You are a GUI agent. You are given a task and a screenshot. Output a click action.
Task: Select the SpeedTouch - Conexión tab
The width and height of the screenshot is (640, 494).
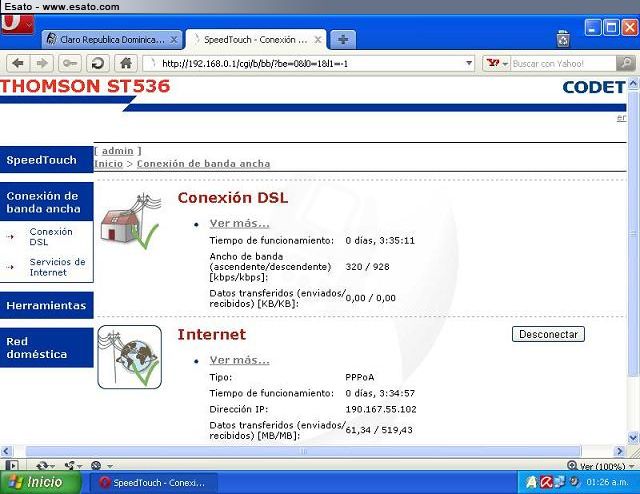(x=256, y=40)
